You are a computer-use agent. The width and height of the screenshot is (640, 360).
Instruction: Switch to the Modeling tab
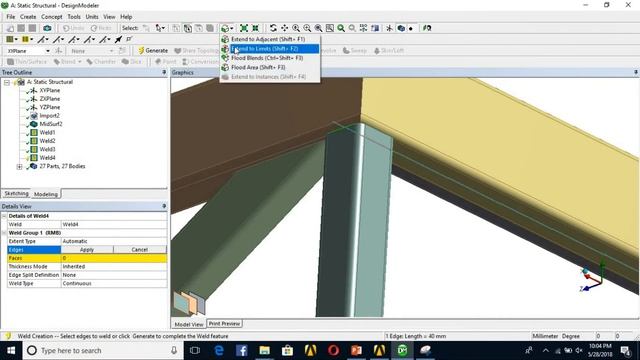click(46, 194)
